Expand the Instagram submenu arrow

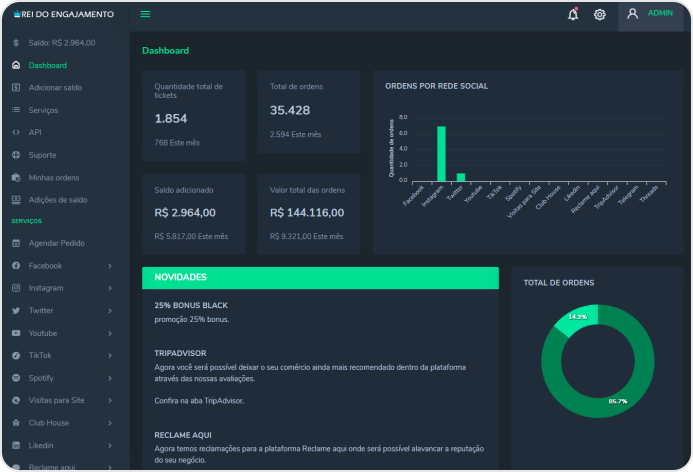(x=110, y=288)
